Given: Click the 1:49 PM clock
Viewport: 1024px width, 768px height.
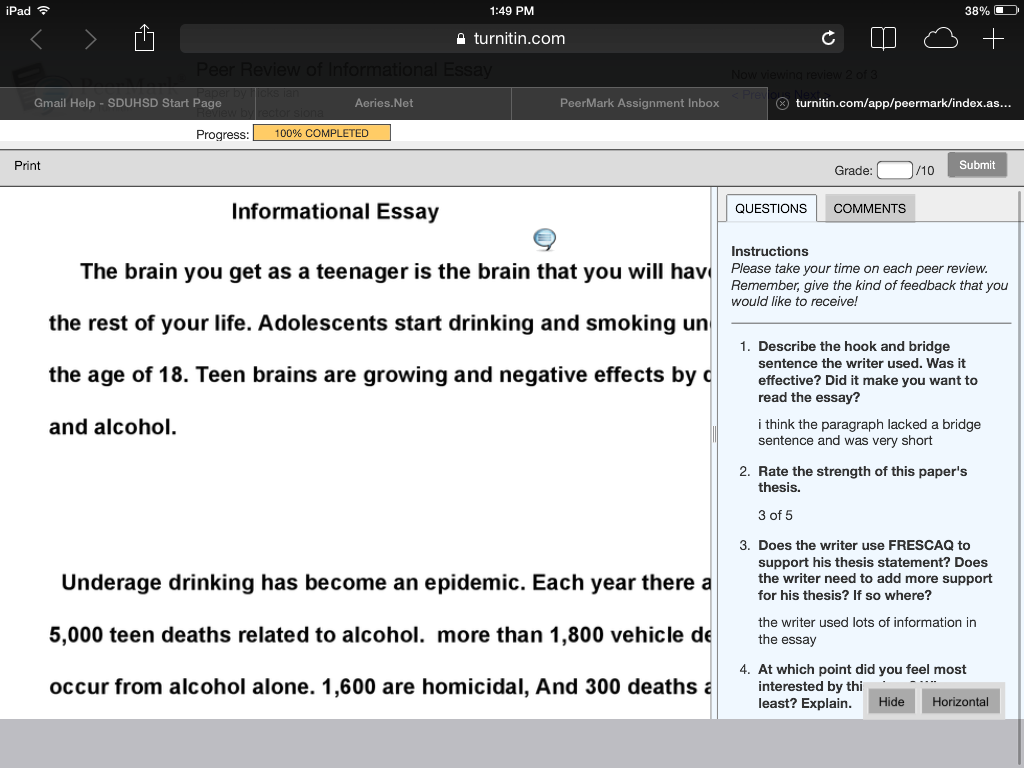Looking at the screenshot, I should [x=511, y=10].
